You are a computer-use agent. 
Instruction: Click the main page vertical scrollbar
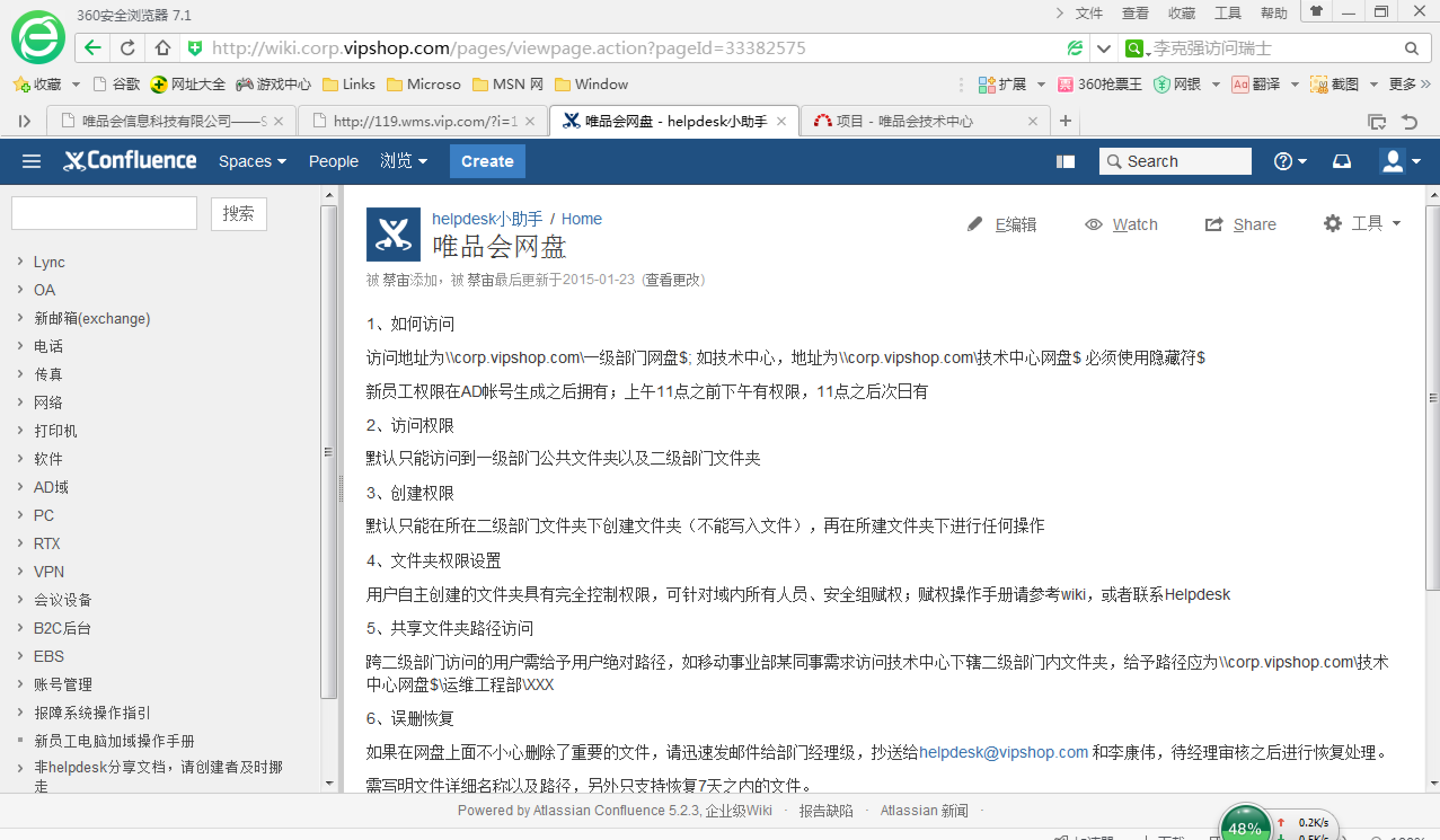[x=1433, y=397]
